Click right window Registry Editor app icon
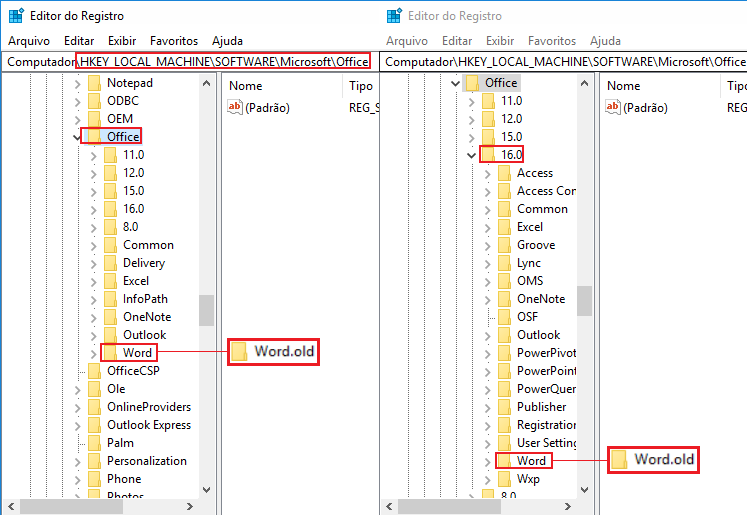747x515 pixels. click(394, 16)
